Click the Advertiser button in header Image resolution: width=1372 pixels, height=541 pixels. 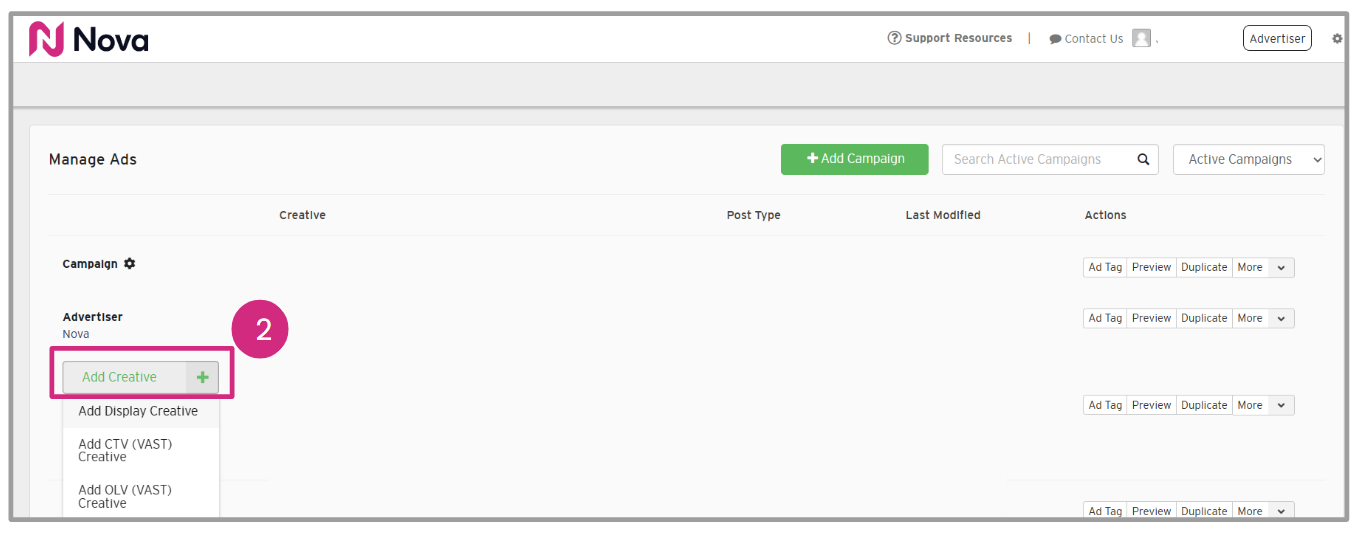[1277, 39]
